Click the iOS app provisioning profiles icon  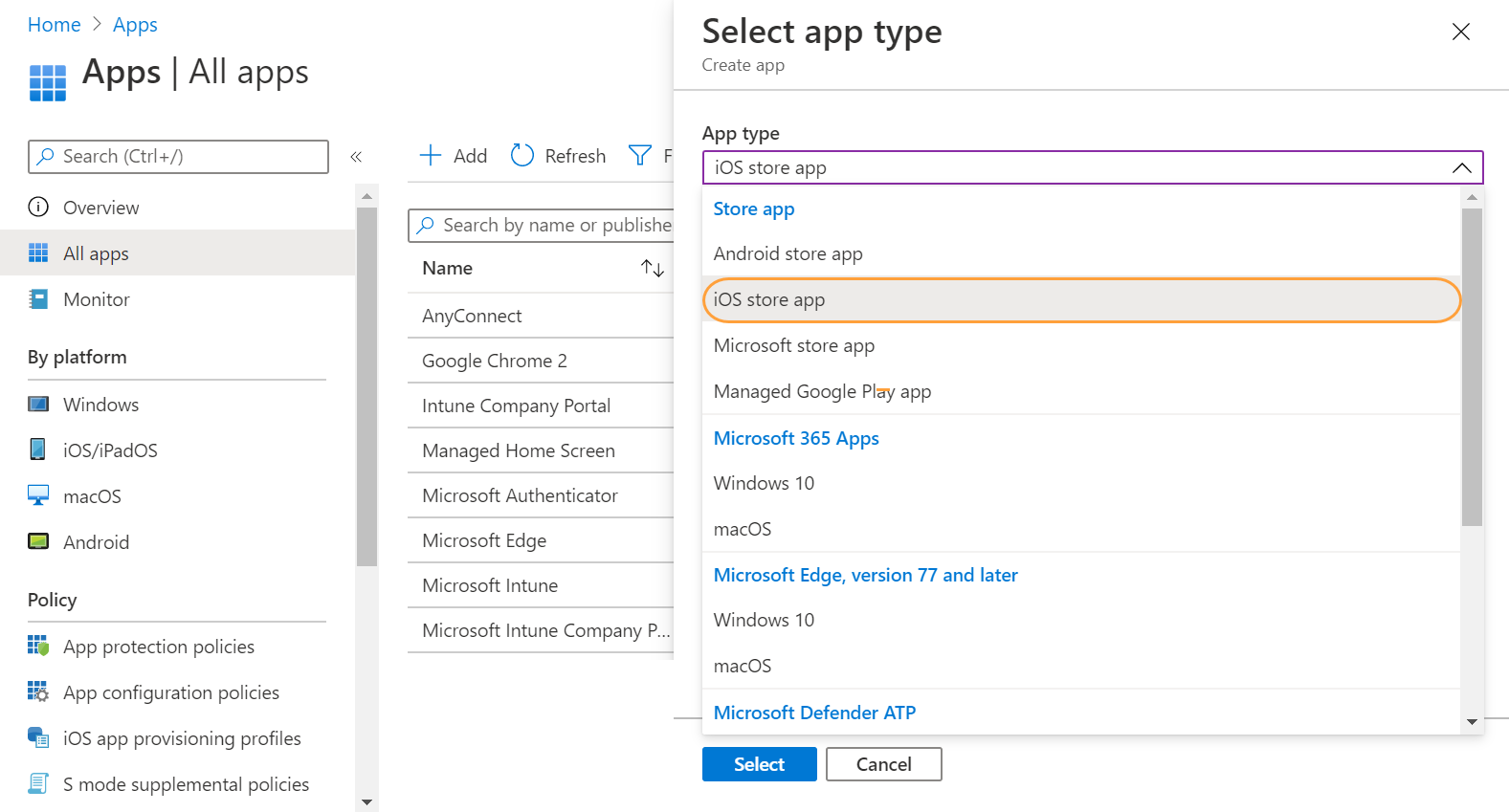tap(38, 737)
